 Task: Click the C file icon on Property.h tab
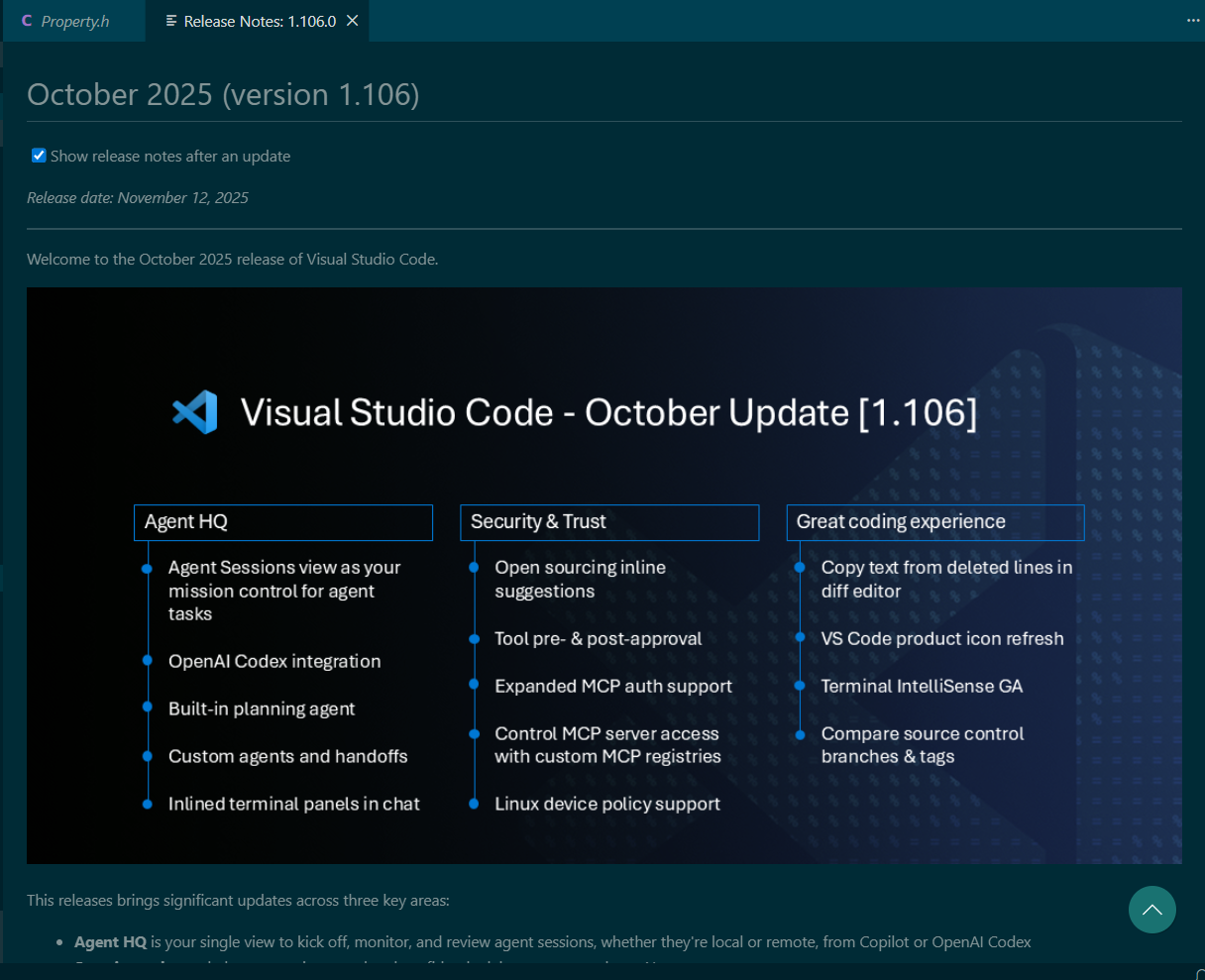(27, 21)
